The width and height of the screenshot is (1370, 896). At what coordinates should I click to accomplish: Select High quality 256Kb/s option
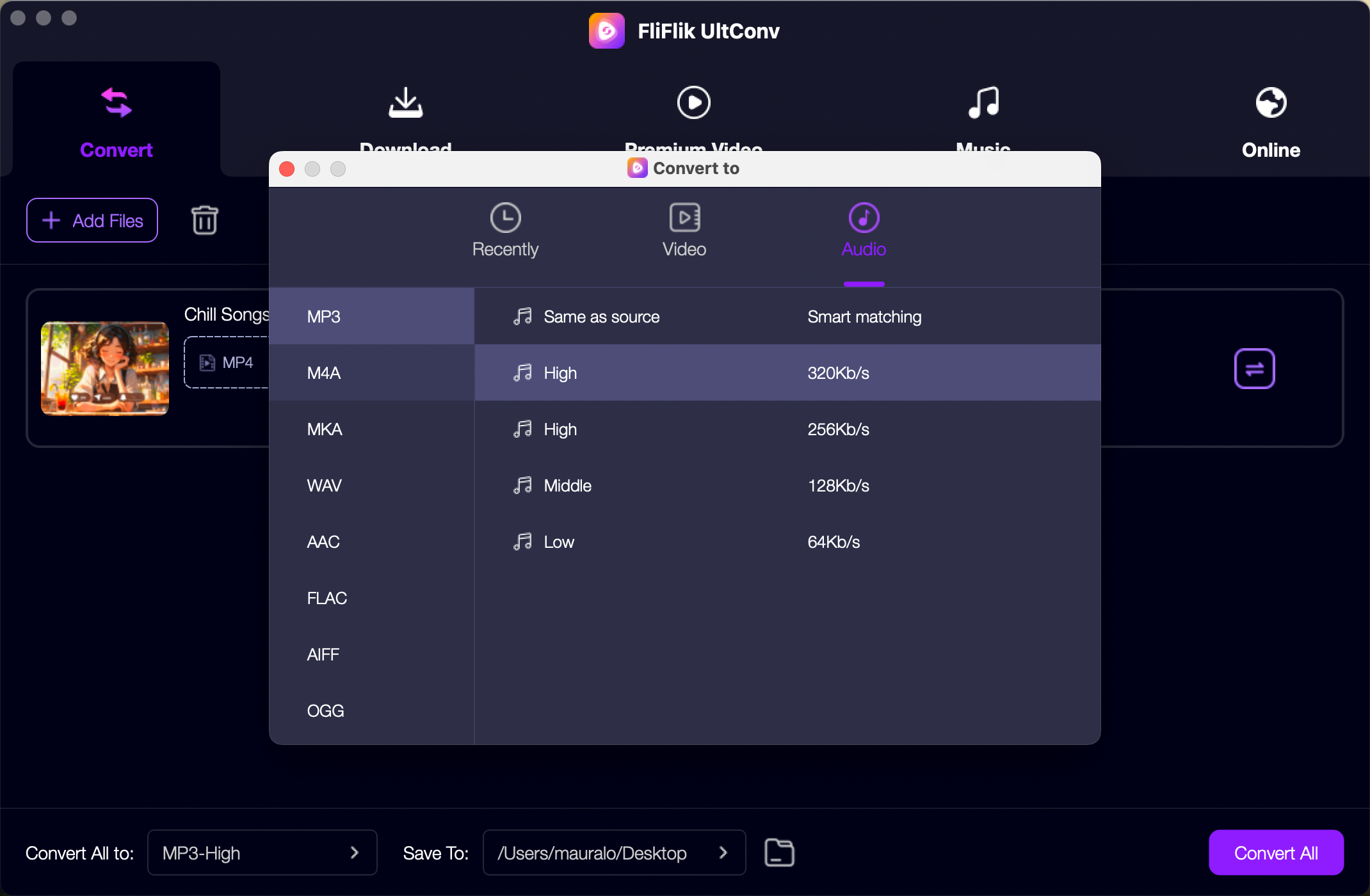pyautogui.click(x=704, y=429)
